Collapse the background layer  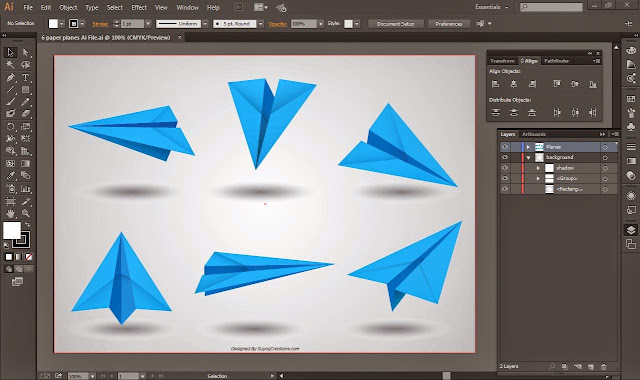pyautogui.click(x=528, y=158)
